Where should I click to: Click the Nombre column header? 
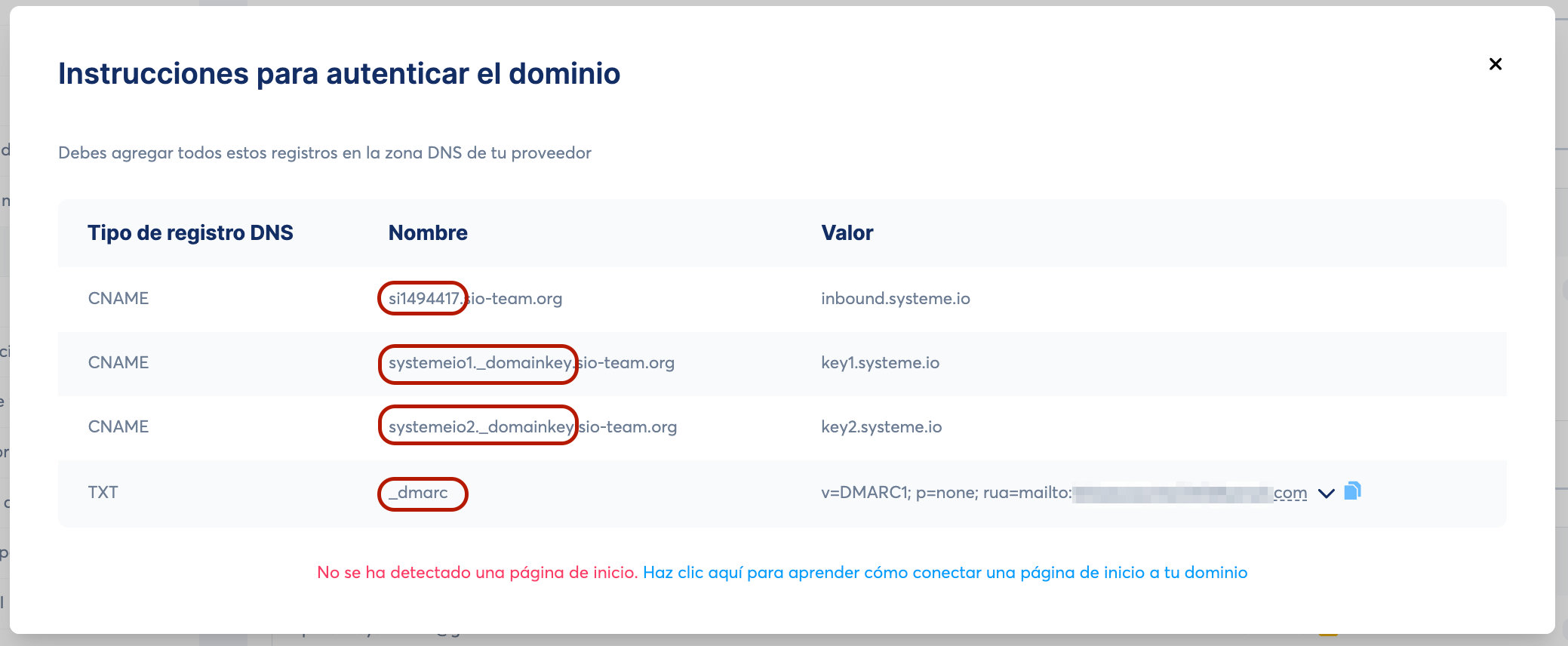pyautogui.click(x=428, y=233)
